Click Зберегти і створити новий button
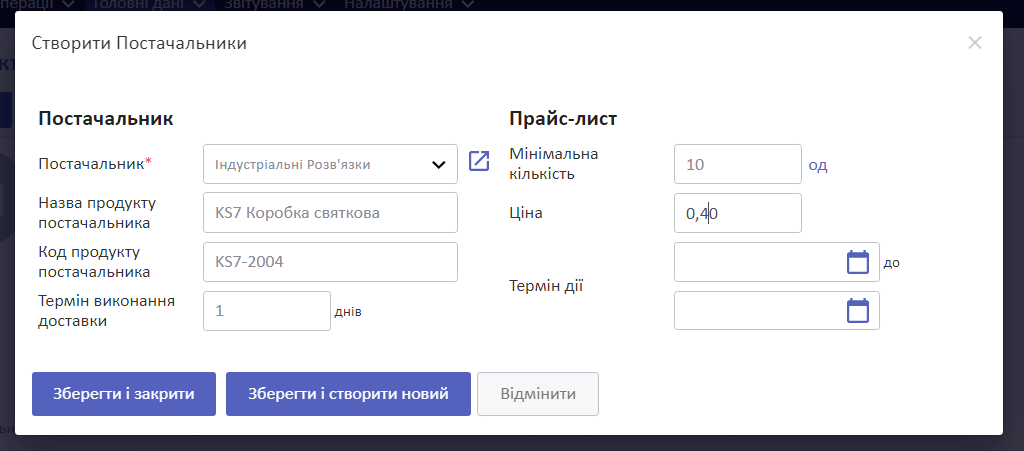Image resolution: width=1024 pixels, height=451 pixels. (348, 394)
